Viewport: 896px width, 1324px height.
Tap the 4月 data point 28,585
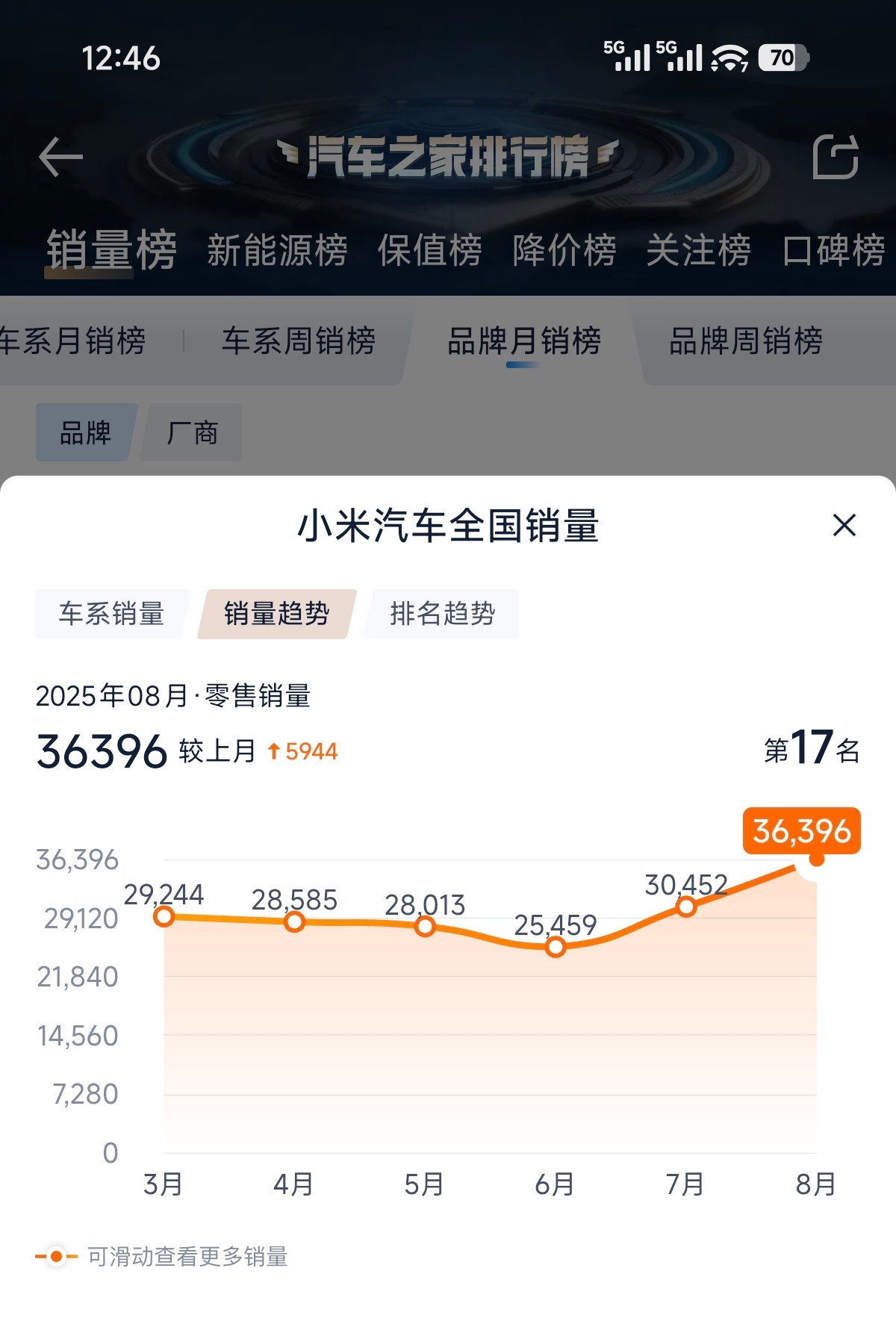(x=295, y=922)
